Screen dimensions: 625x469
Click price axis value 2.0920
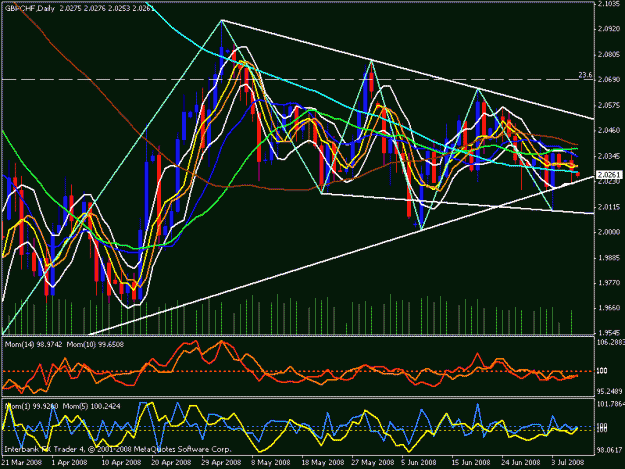[x=609, y=29]
